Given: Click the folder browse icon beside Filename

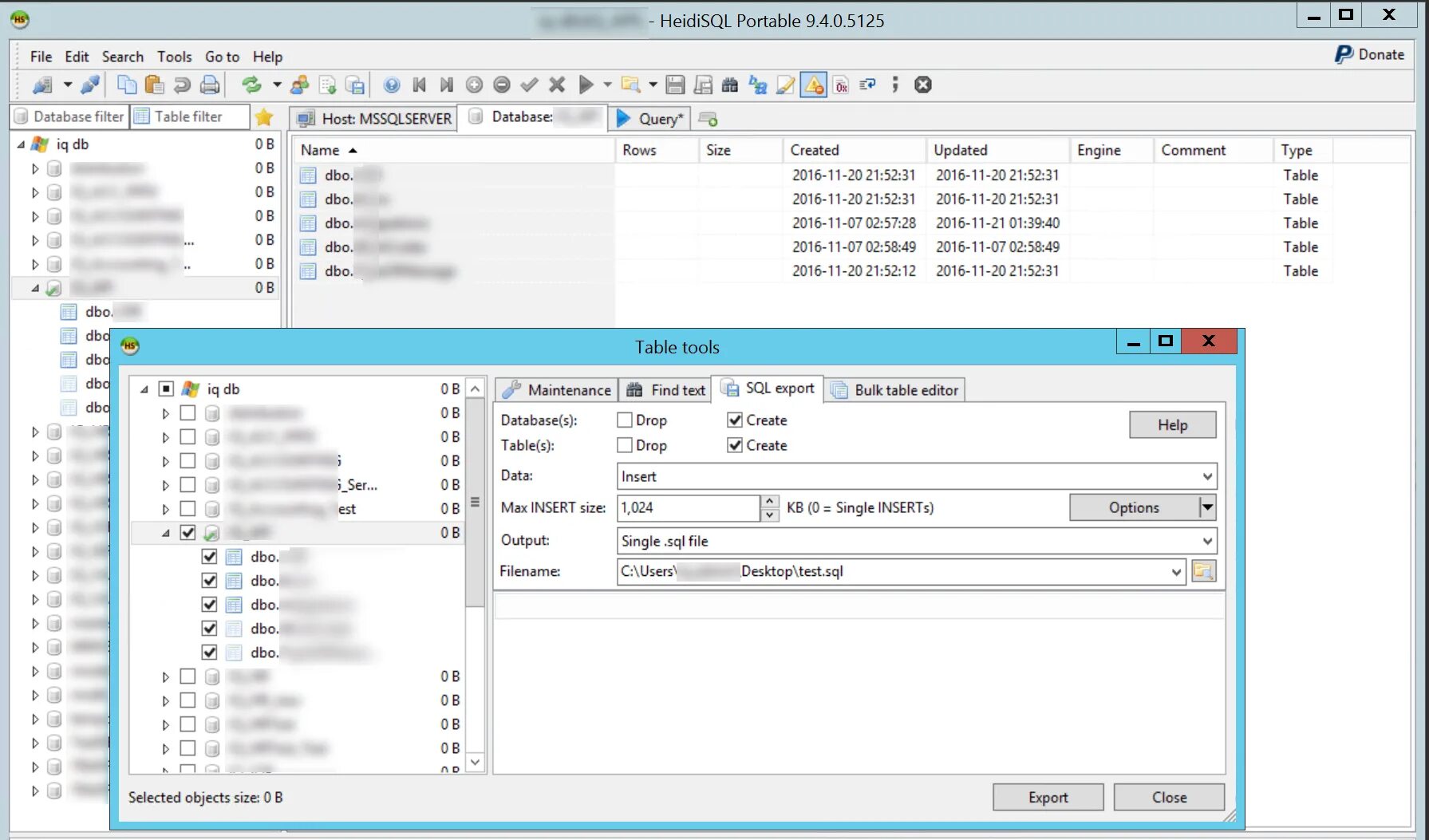Looking at the screenshot, I should pyautogui.click(x=1204, y=571).
